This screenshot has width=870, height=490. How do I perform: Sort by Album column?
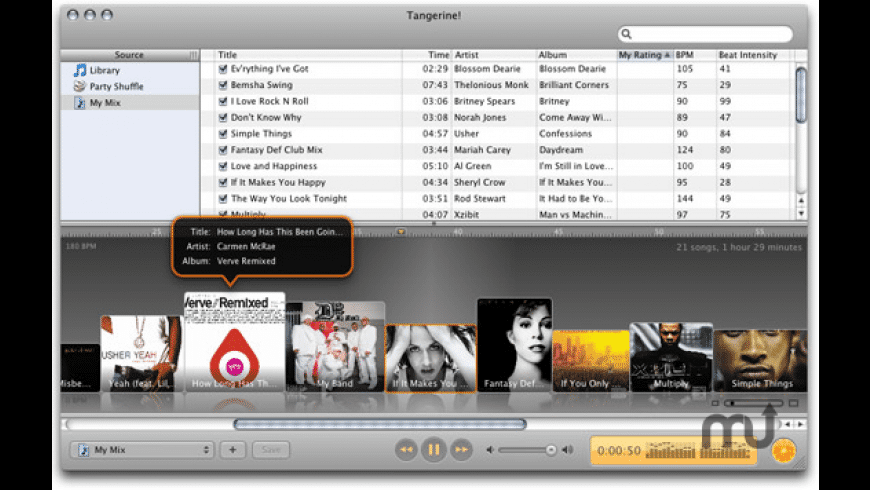click(576, 55)
